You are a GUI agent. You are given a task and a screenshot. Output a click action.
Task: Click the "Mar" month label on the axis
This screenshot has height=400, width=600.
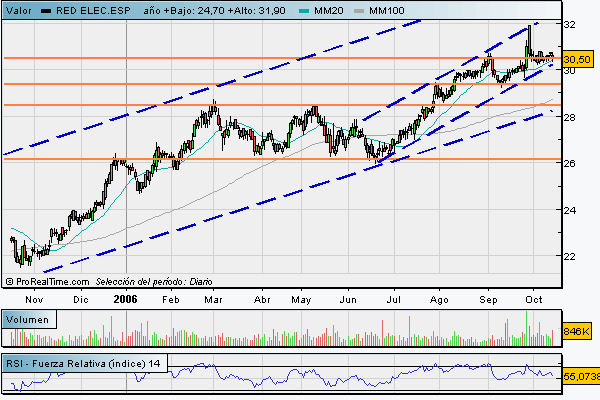[x=213, y=300]
